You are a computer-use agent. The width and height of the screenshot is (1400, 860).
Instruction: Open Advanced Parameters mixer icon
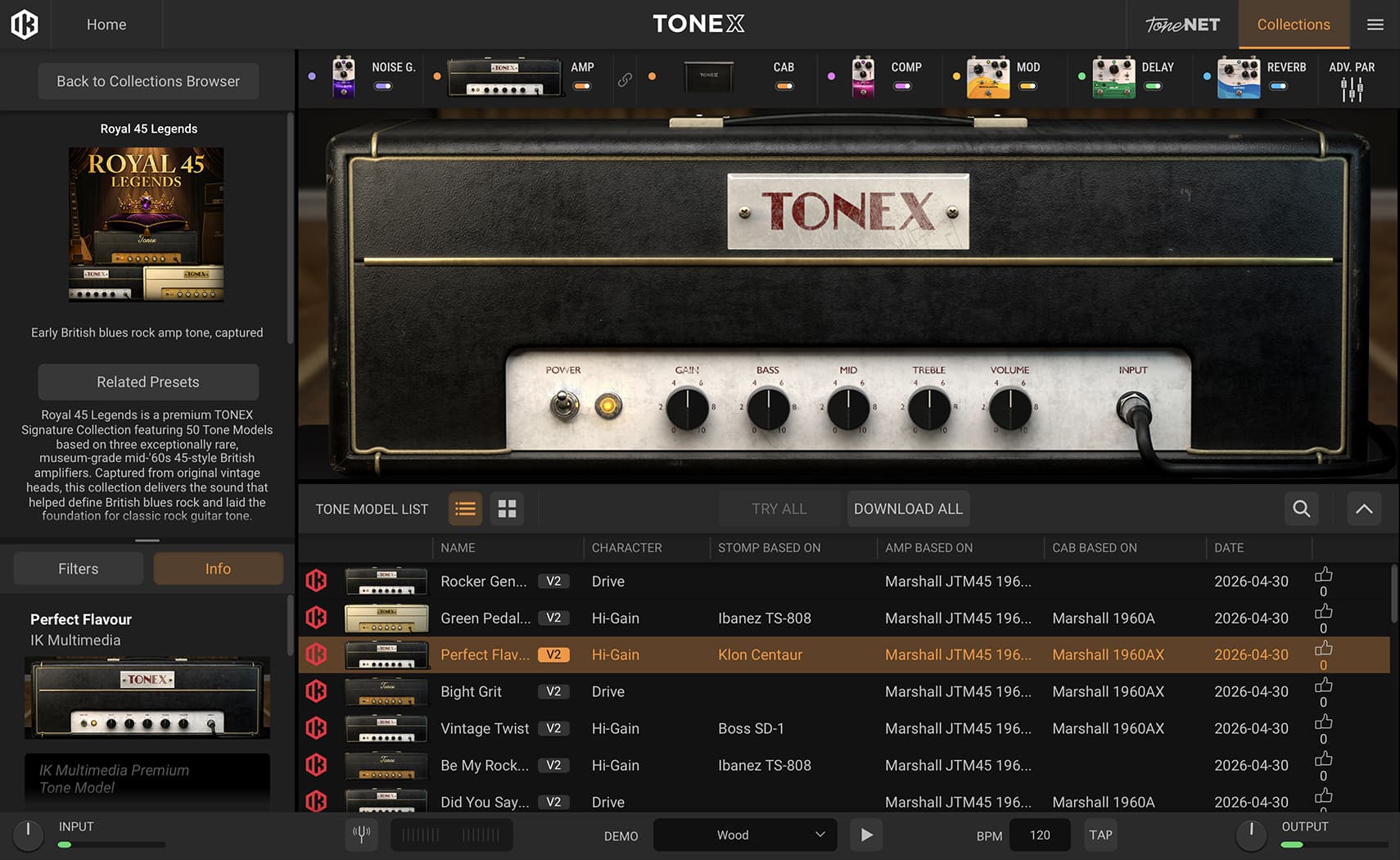tap(1352, 89)
